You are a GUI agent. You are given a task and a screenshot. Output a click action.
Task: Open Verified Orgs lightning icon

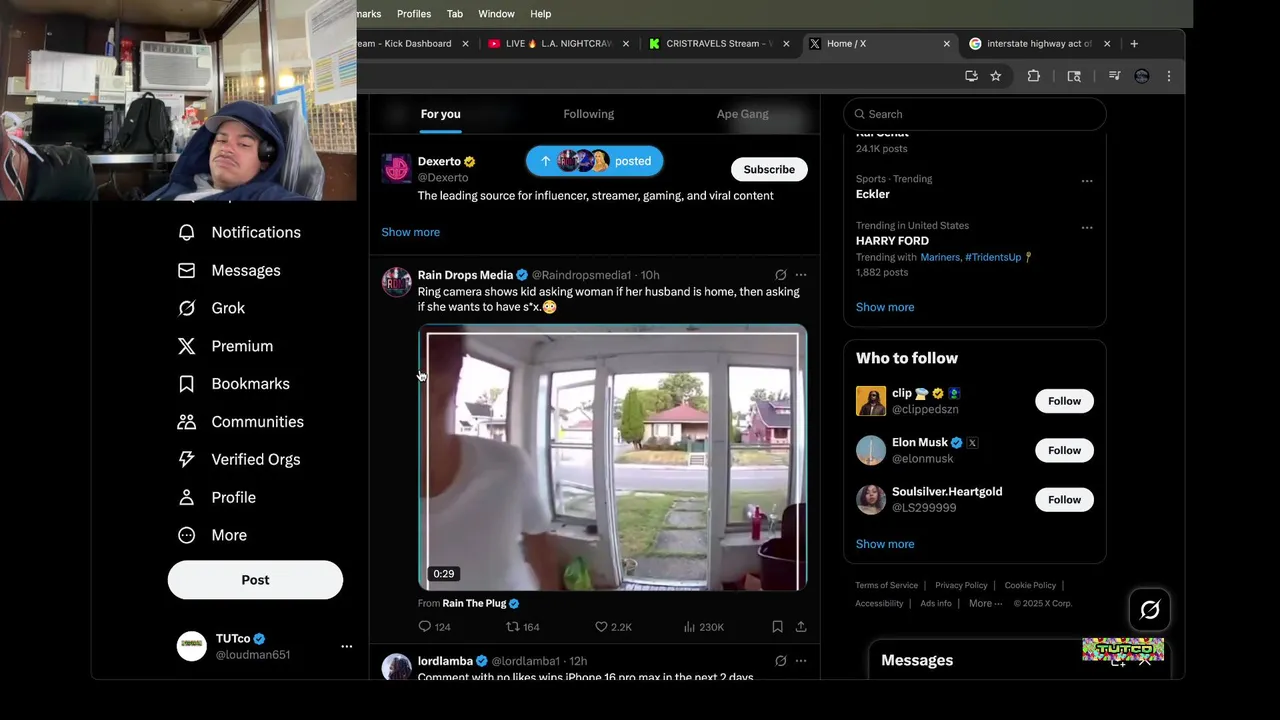[x=186, y=459]
